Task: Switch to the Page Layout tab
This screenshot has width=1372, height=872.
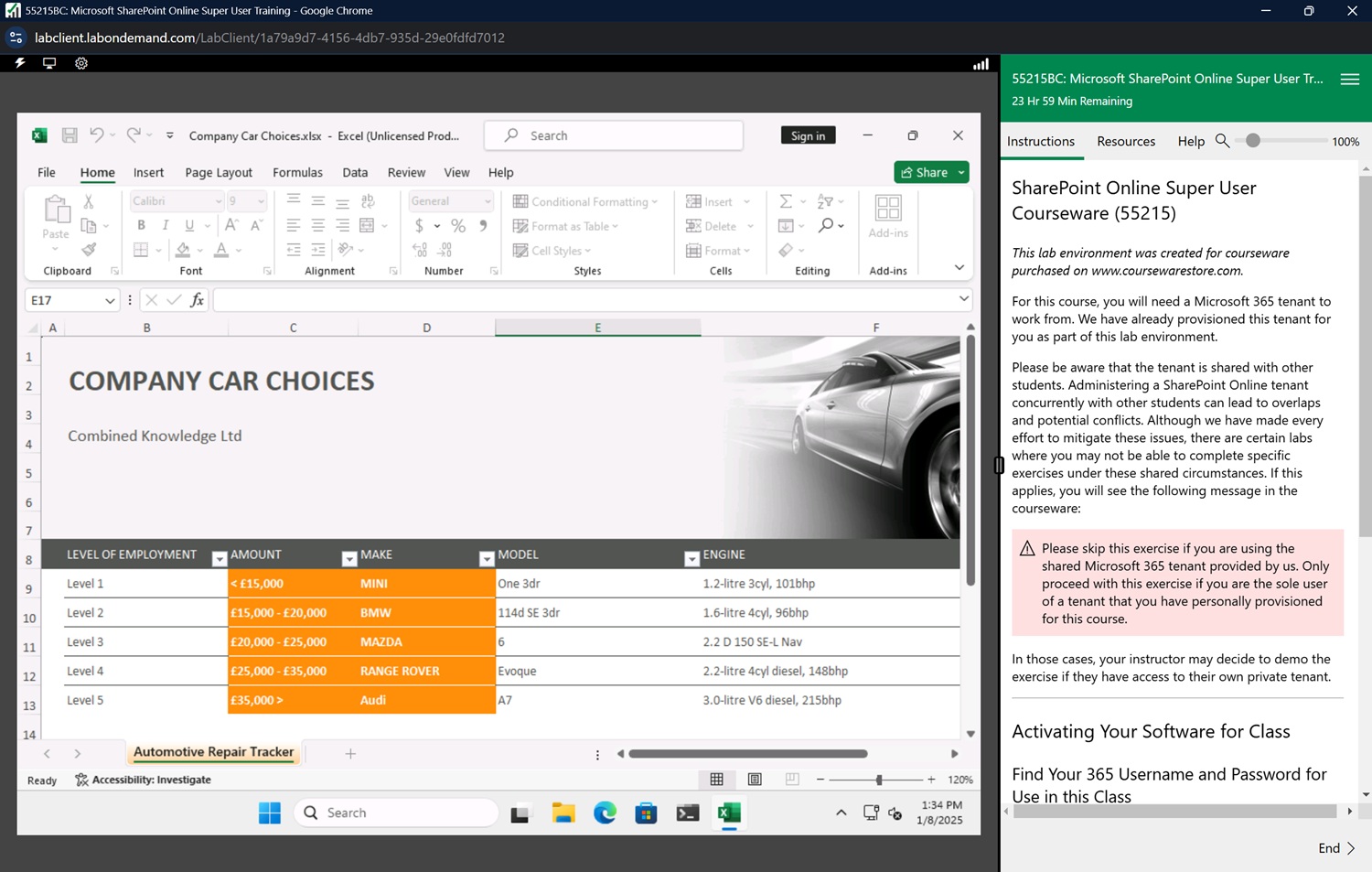Action: (x=219, y=172)
